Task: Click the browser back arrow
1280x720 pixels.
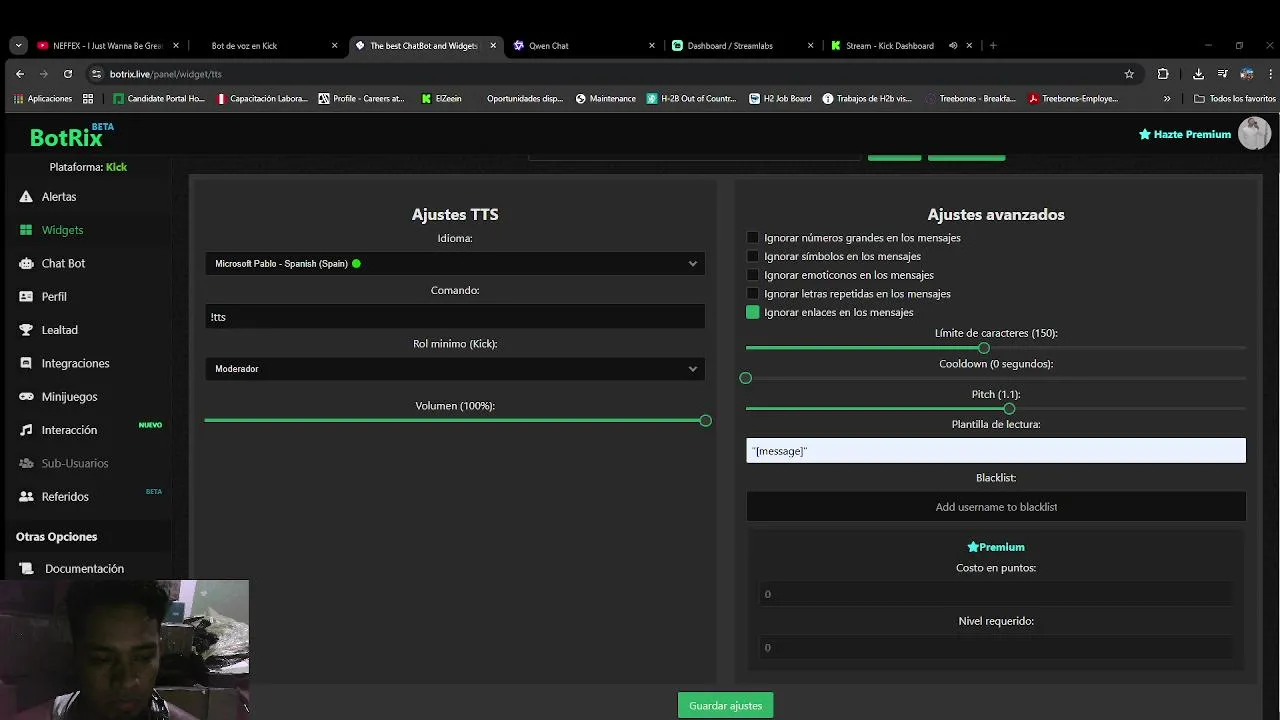Action: pos(20,74)
